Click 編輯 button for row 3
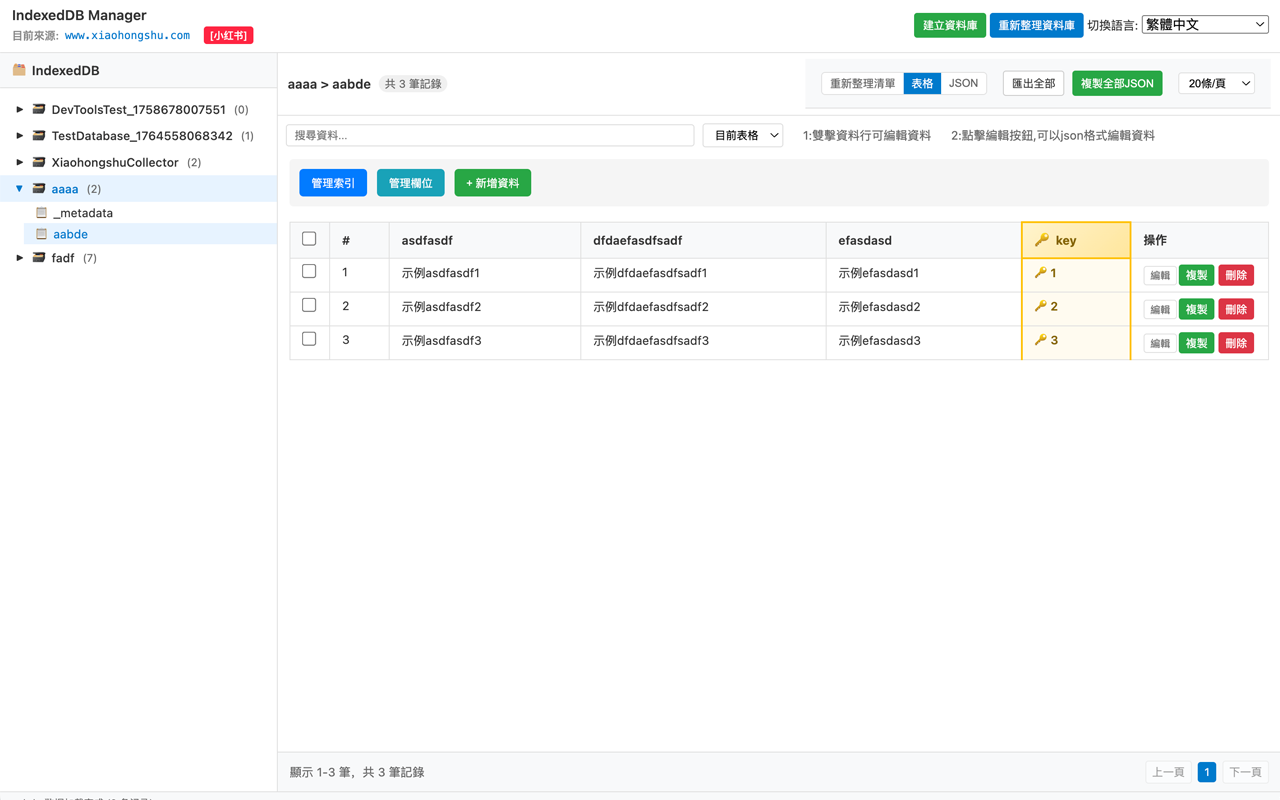Image resolution: width=1280 pixels, height=800 pixels. point(1160,343)
